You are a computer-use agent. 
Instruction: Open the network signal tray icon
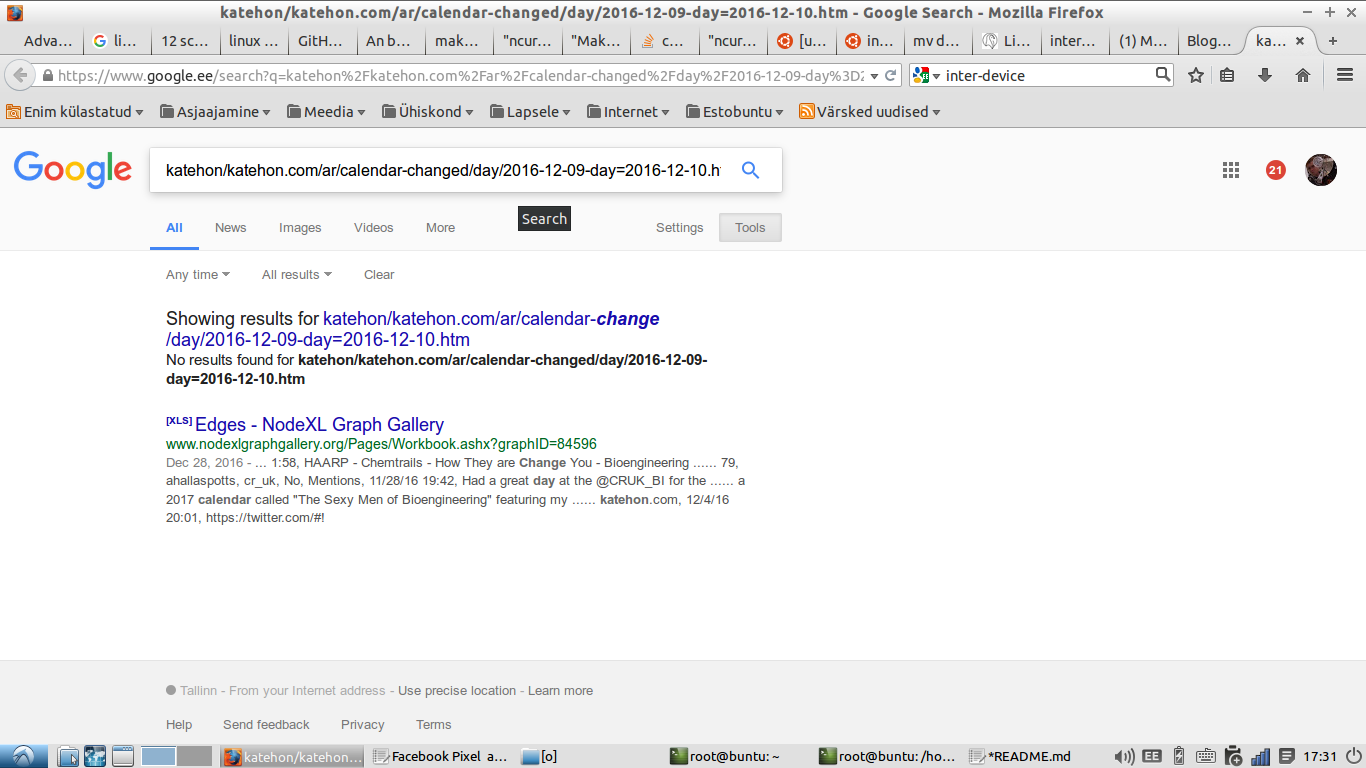[1261, 756]
